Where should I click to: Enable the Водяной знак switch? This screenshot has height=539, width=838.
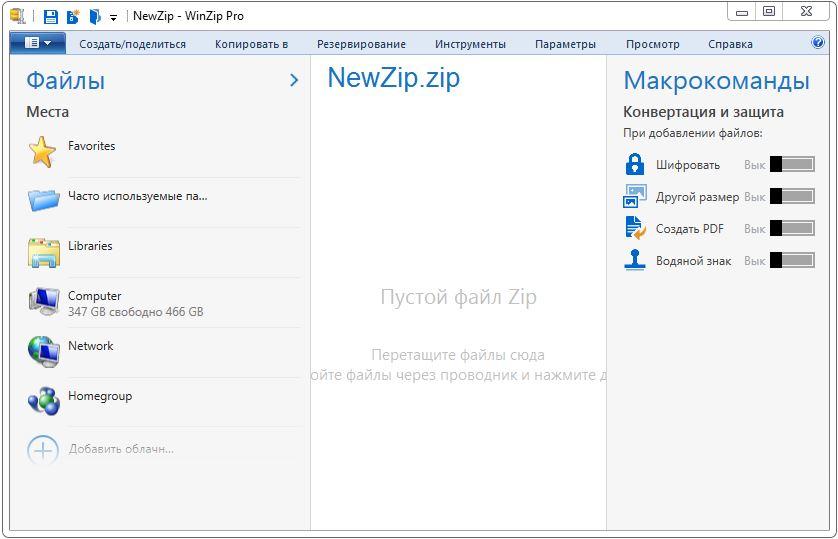[792, 260]
